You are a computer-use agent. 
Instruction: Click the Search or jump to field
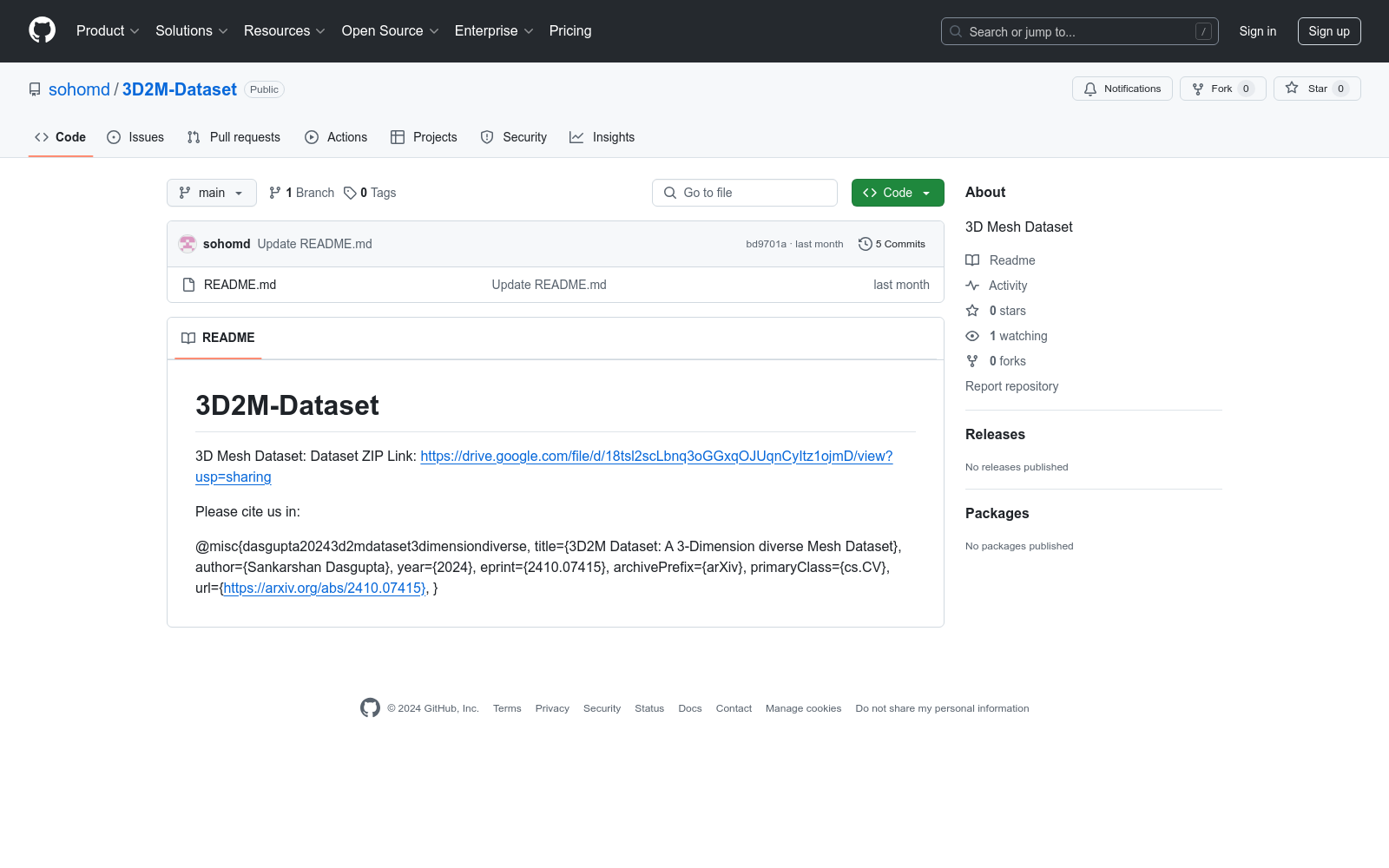pyautogui.click(x=1080, y=31)
